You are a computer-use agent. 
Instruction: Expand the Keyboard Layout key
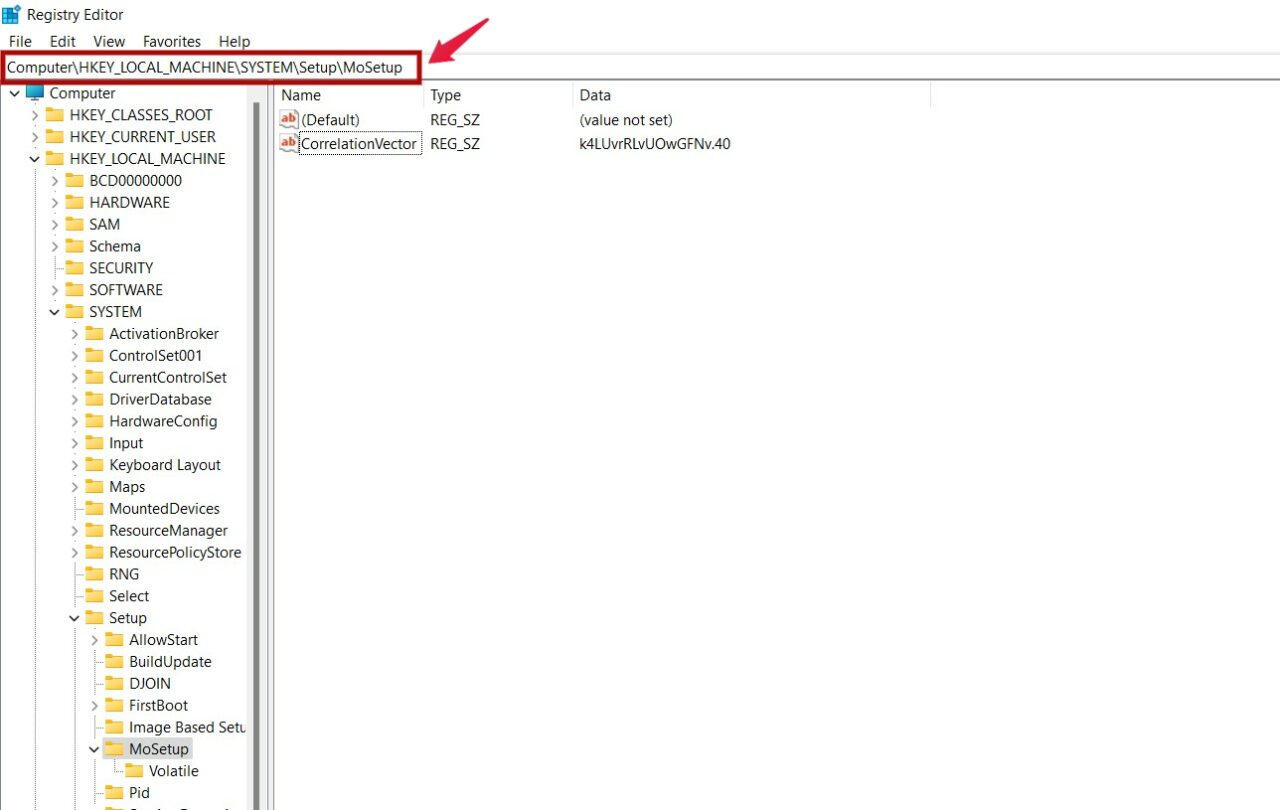point(74,466)
